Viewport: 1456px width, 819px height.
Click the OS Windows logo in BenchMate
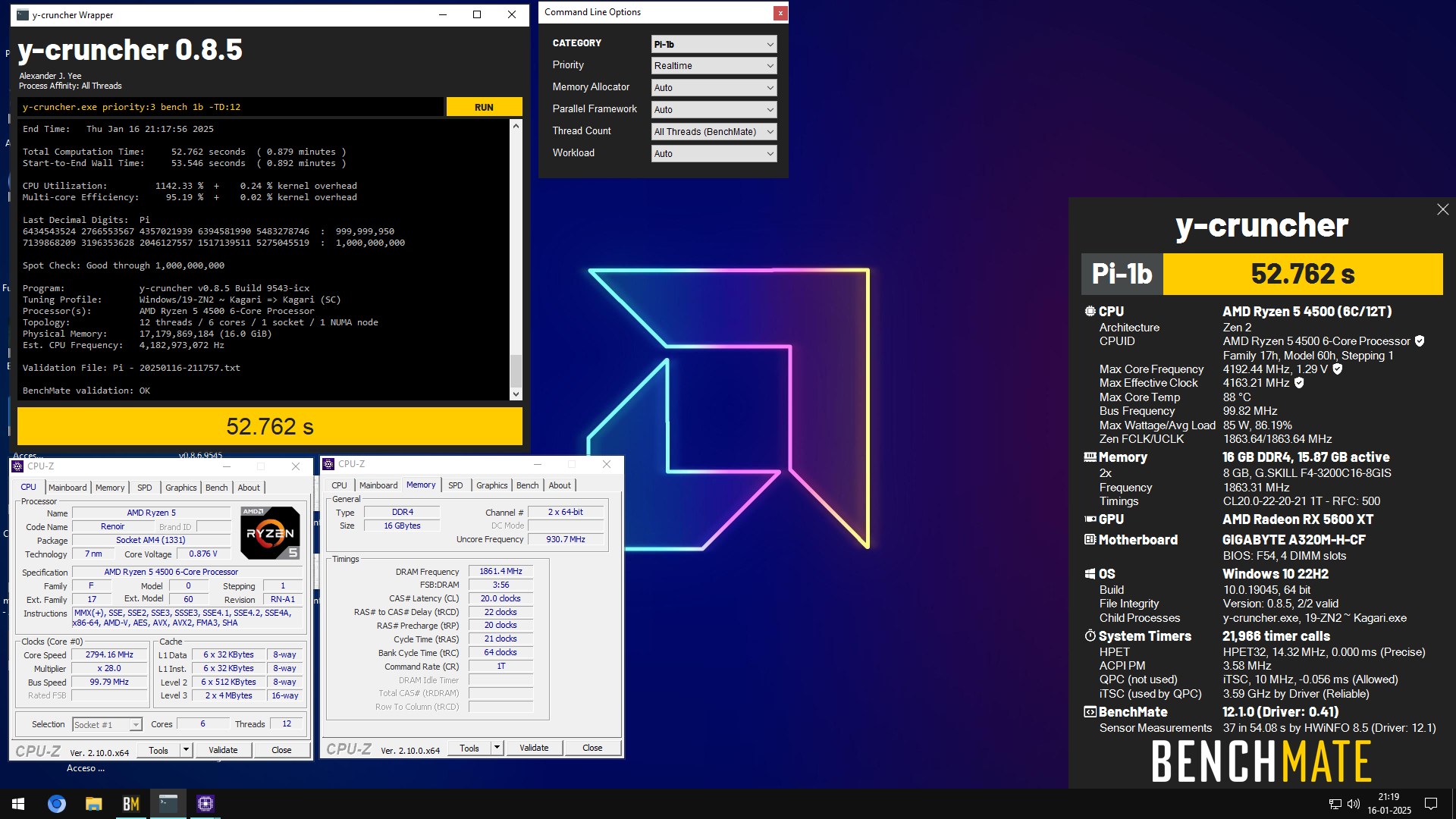pos(1090,574)
